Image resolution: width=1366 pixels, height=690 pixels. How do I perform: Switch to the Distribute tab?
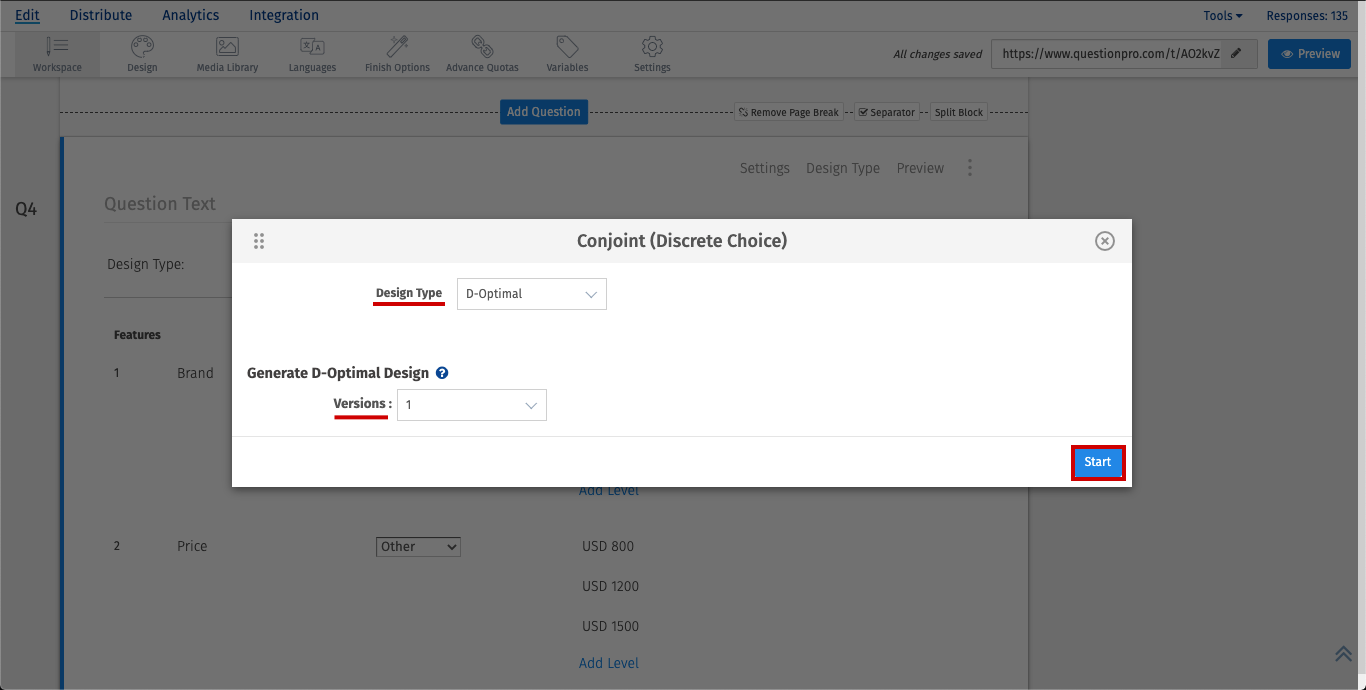[x=101, y=15]
